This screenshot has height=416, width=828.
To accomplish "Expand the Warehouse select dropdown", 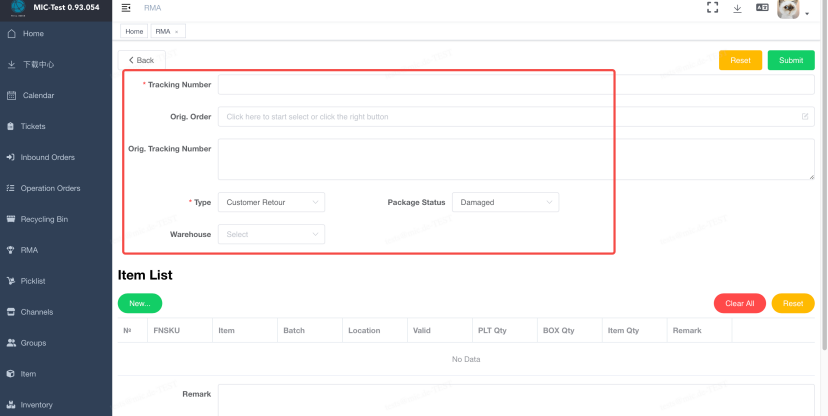I will point(271,235).
